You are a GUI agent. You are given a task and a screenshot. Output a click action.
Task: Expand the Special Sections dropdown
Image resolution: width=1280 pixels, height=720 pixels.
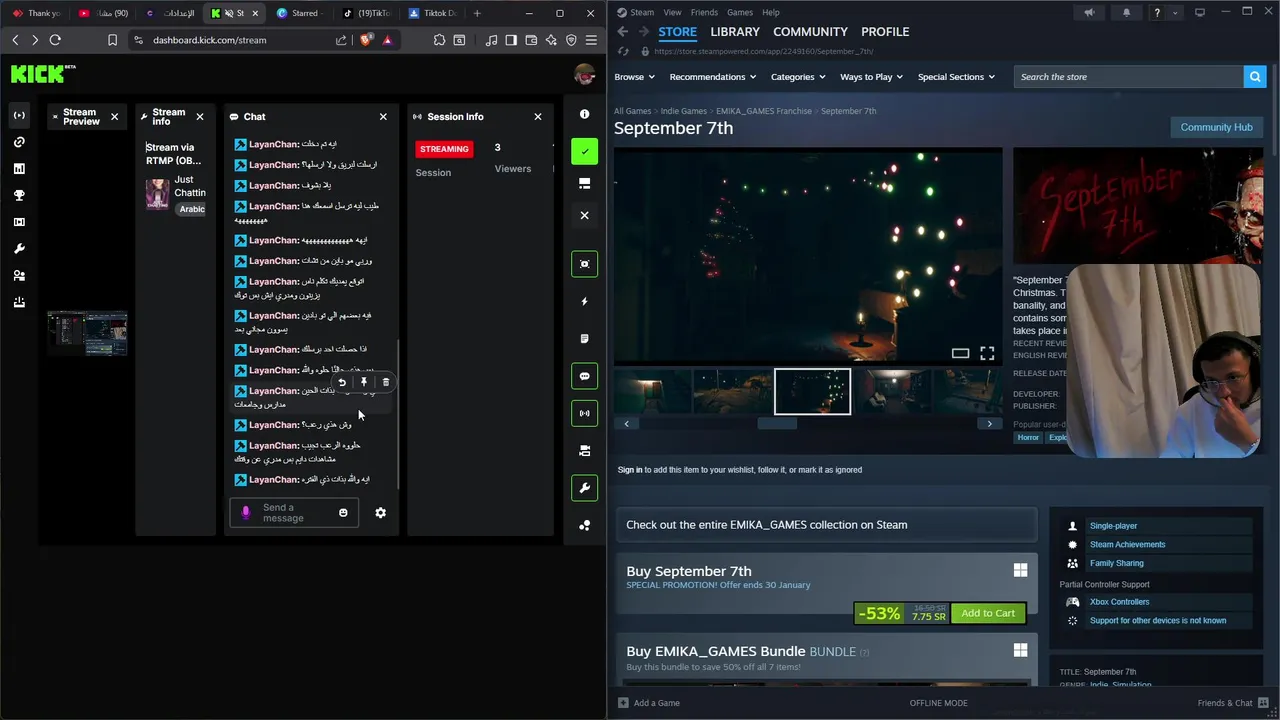(957, 77)
